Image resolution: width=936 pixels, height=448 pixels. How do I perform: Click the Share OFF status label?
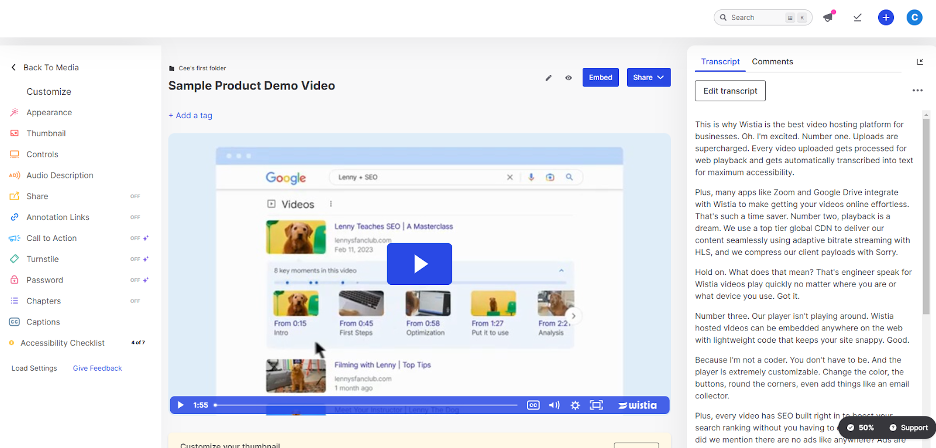[x=135, y=197]
